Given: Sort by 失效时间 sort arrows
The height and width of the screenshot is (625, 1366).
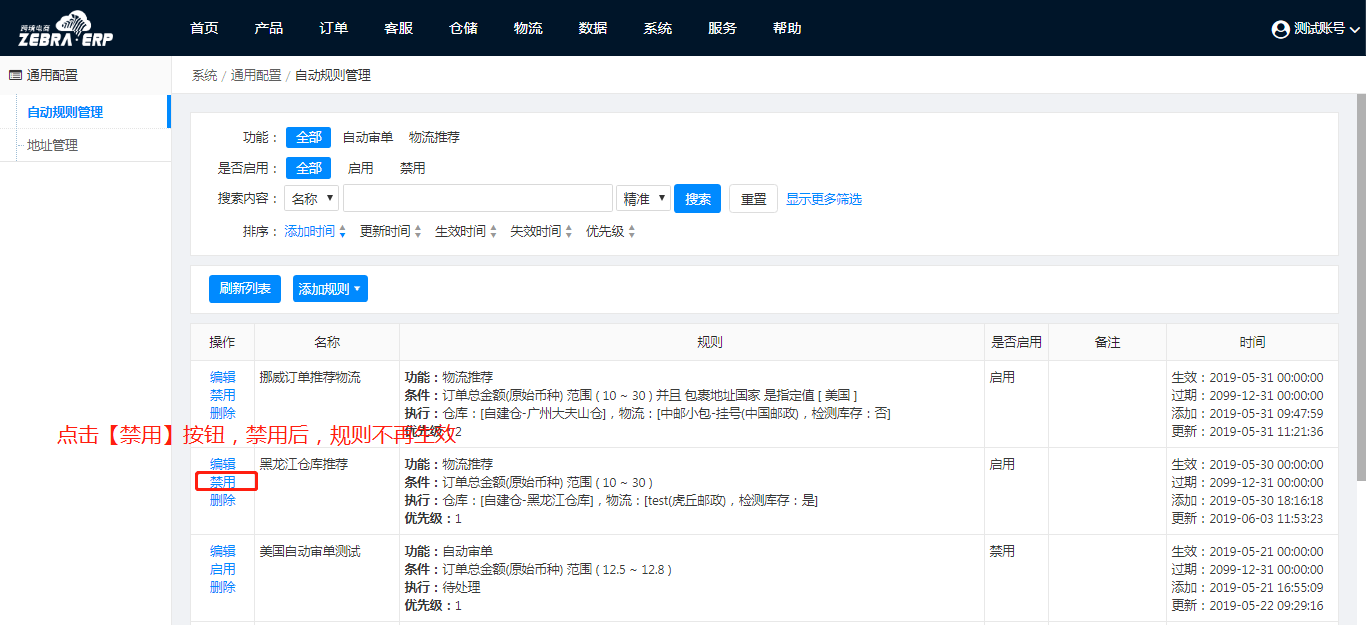Looking at the screenshot, I should click(x=568, y=232).
